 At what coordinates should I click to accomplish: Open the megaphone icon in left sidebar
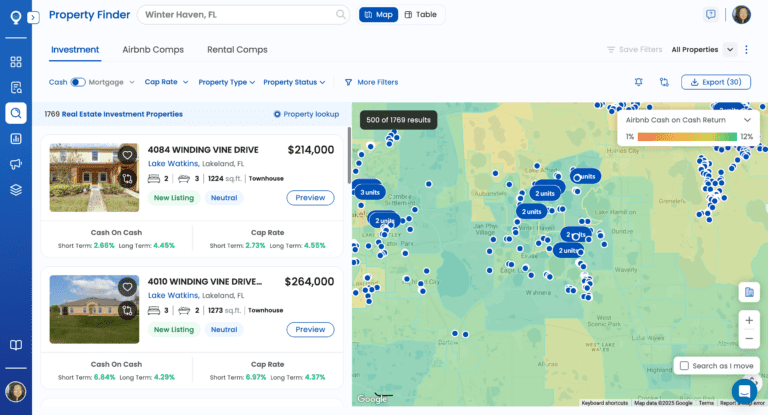point(16,164)
